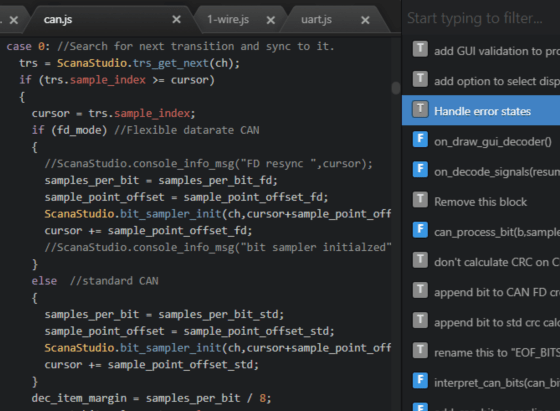Screen dimensions: 560x411
Task: Click commented 'bit sampler initialzed' line
Action: pos(218,247)
